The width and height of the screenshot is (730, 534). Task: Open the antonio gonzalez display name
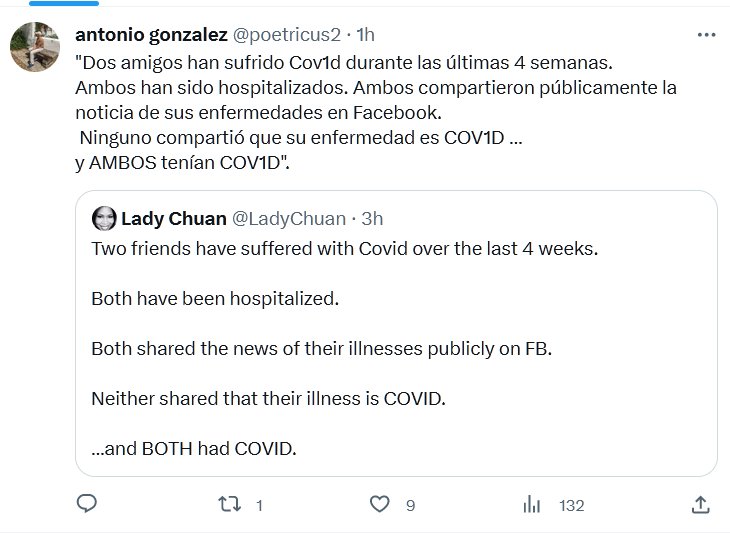pyautogui.click(x=150, y=36)
